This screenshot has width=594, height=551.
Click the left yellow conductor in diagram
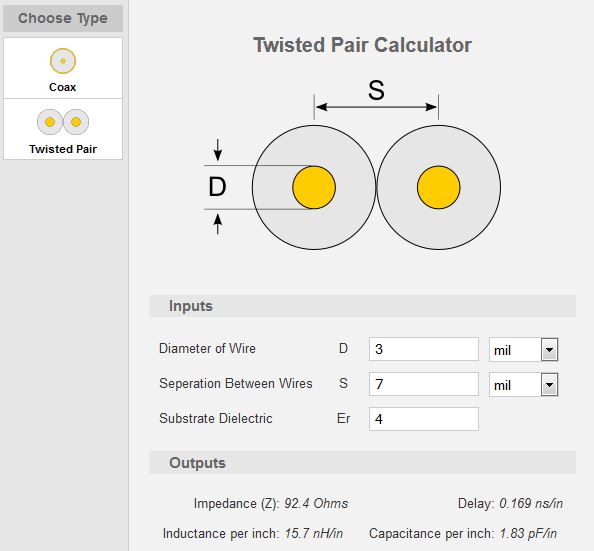click(314, 187)
